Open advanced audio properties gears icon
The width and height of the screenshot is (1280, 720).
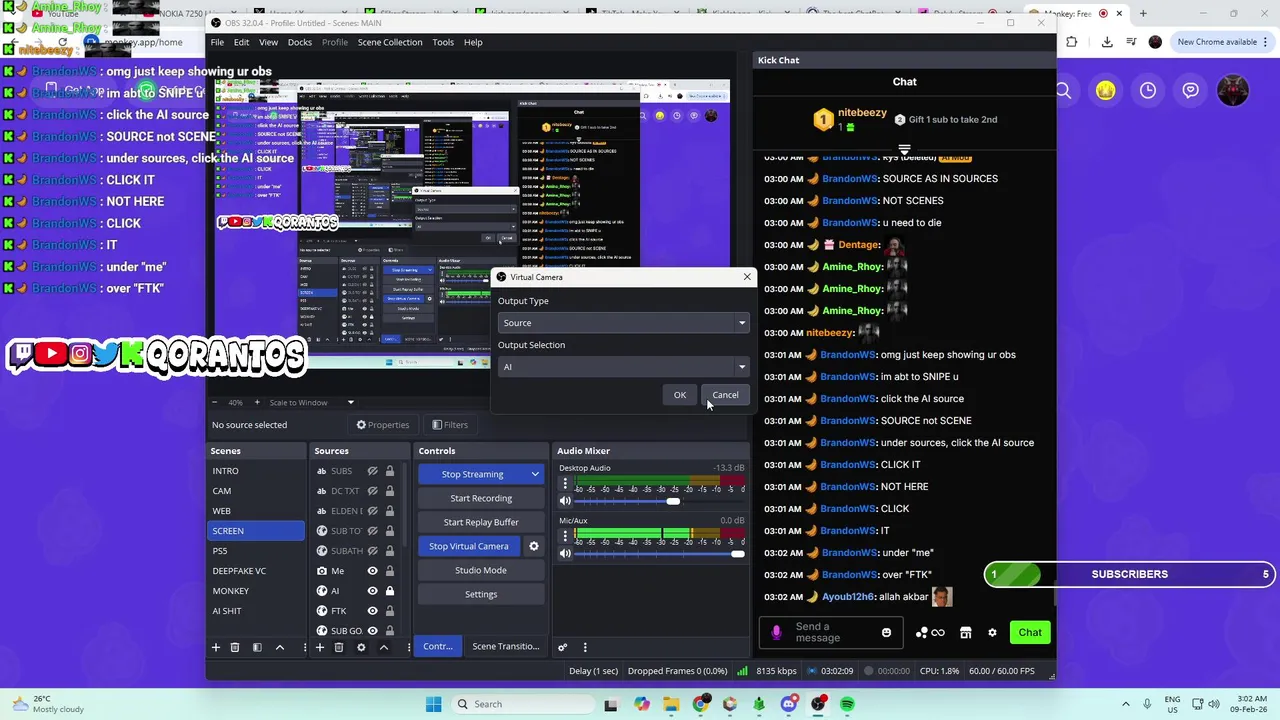(563, 647)
